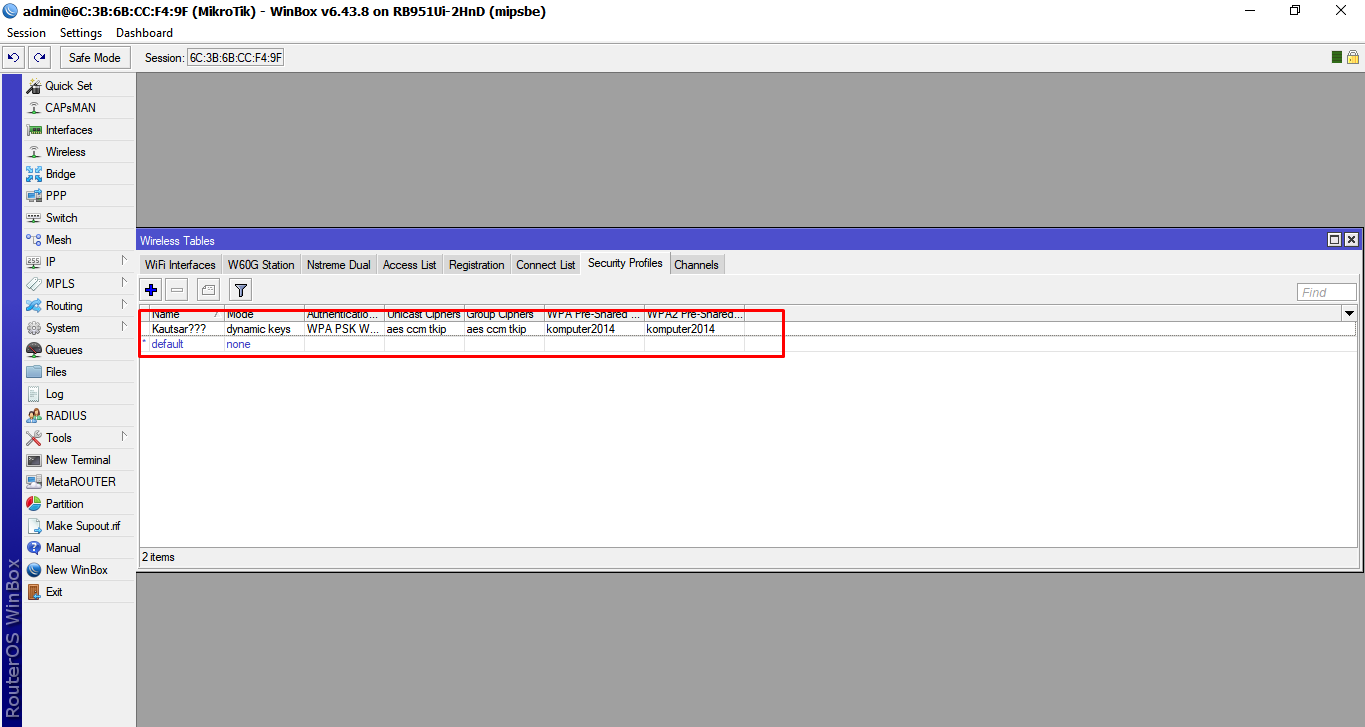Select the default security profile row

(167, 344)
